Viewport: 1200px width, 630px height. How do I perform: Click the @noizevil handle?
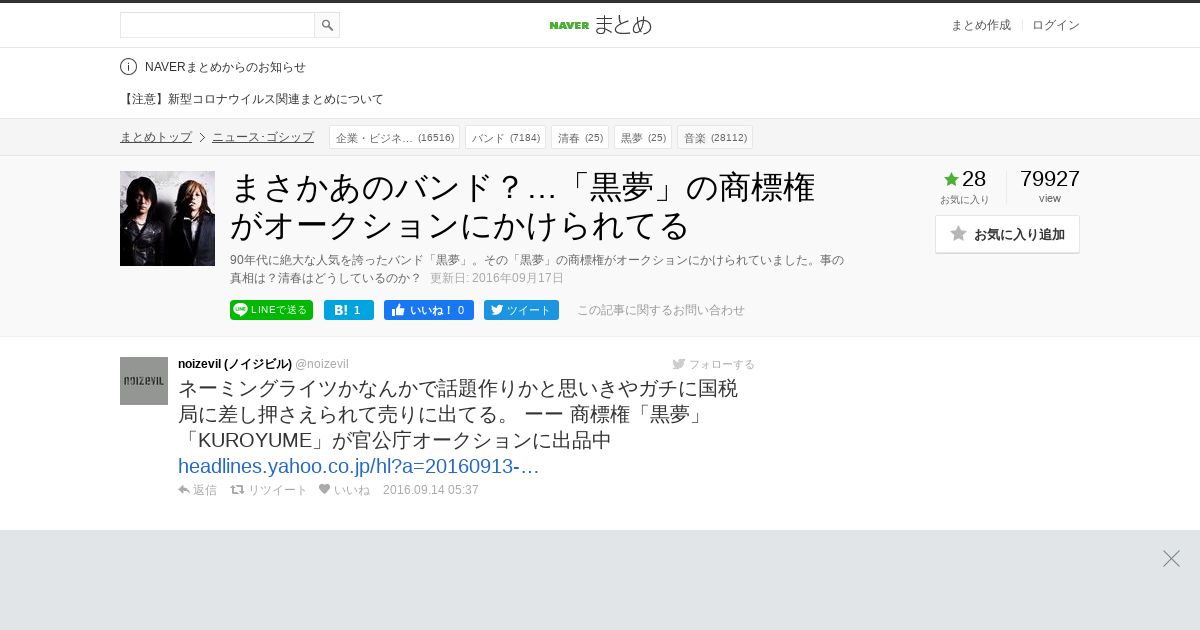(x=322, y=364)
